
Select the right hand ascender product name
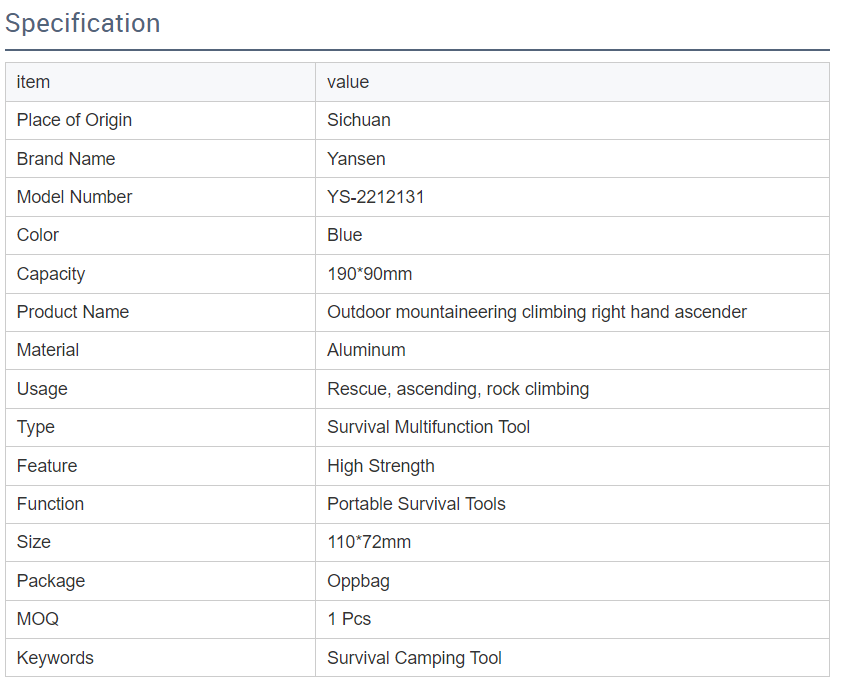click(537, 312)
